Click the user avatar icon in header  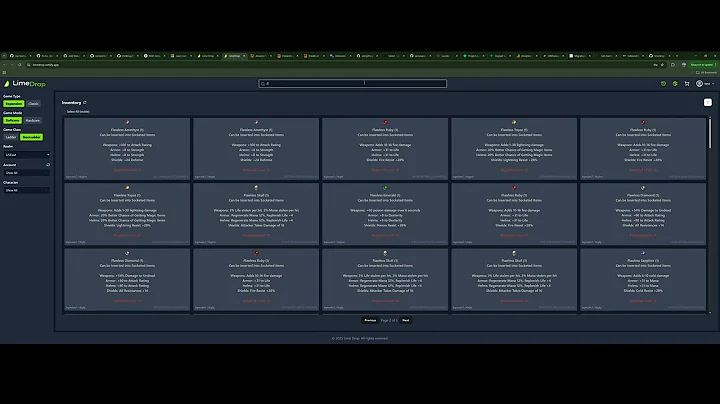click(x=699, y=84)
